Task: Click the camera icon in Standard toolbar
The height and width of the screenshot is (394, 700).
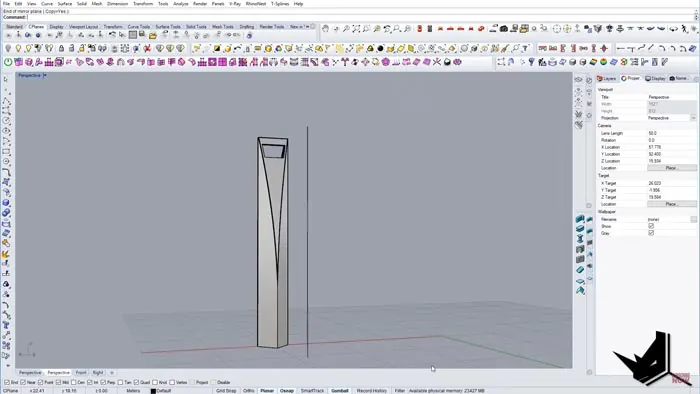Action: tap(504, 29)
